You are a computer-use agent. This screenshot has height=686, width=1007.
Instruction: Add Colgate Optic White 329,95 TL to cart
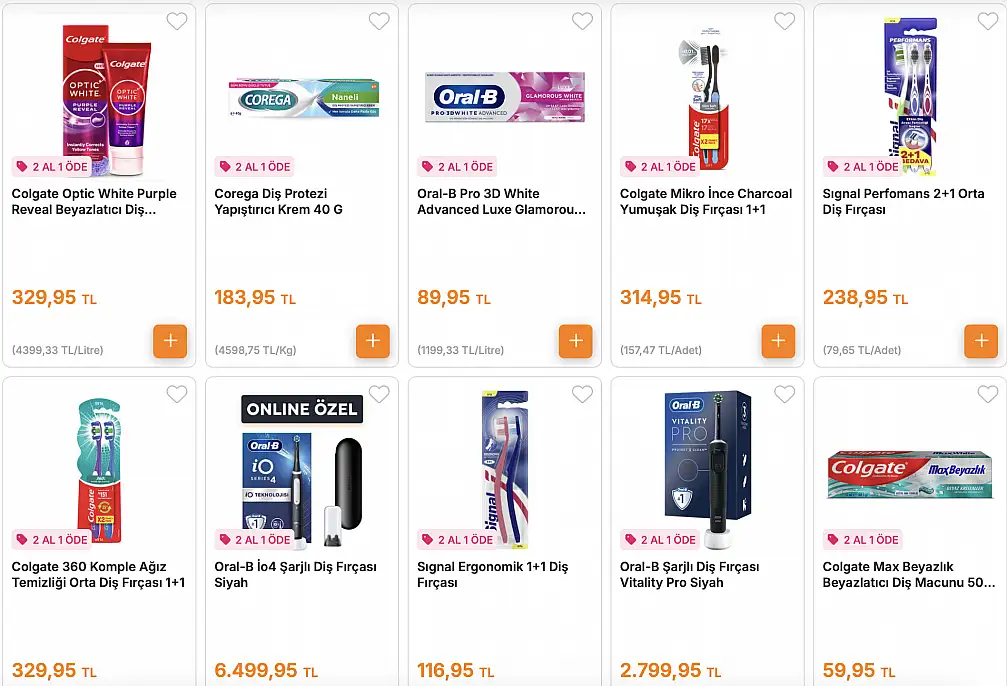[170, 341]
